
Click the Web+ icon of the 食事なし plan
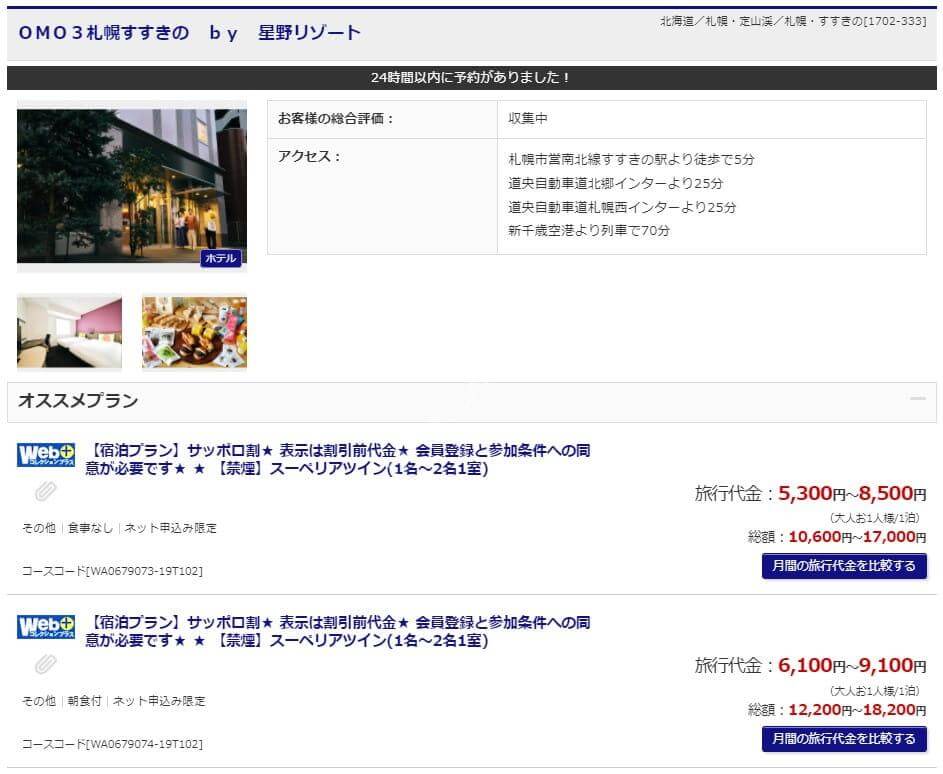[46, 455]
